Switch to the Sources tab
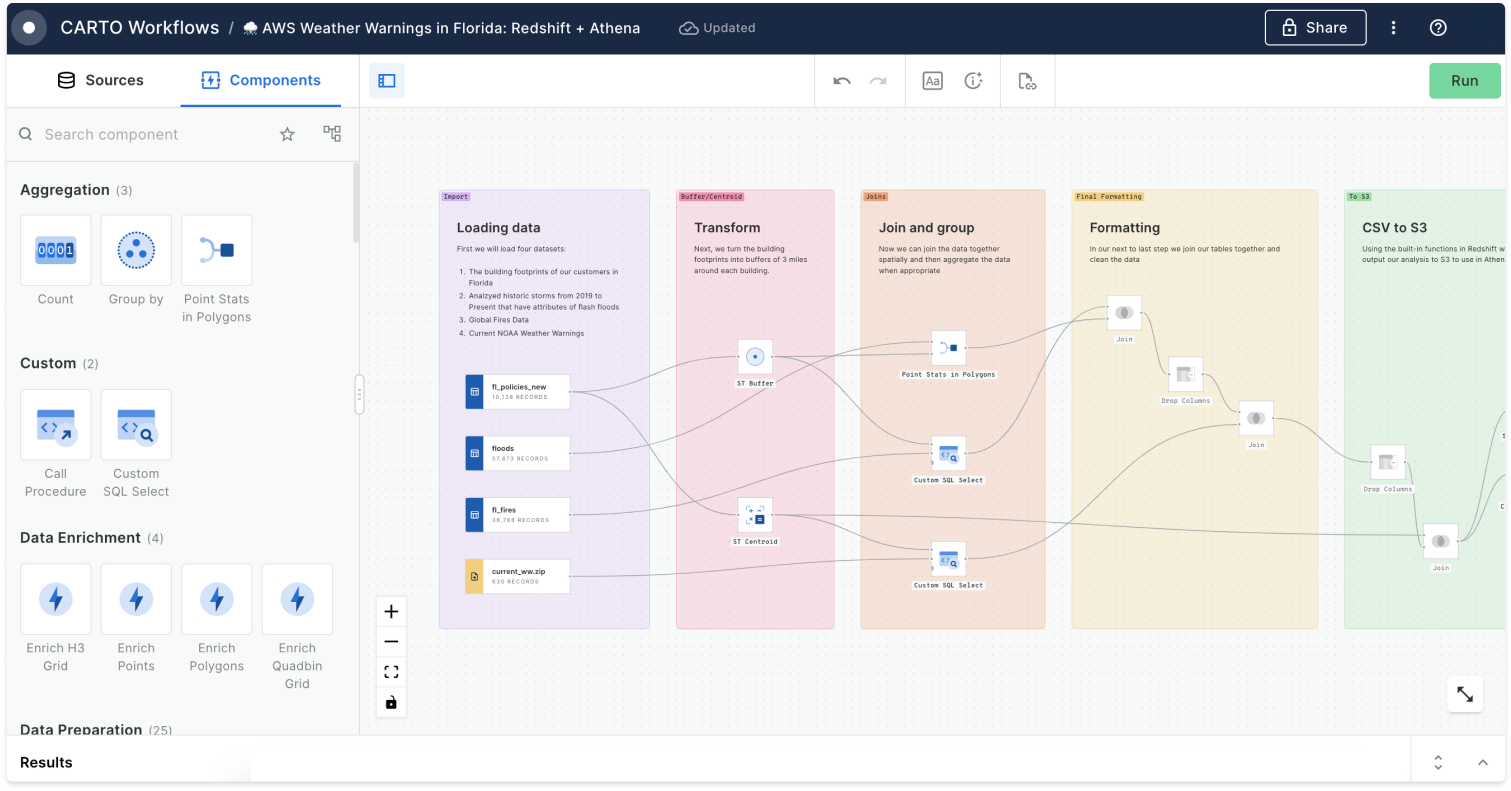The width and height of the screenshot is (1511, 791). (100, 80)
